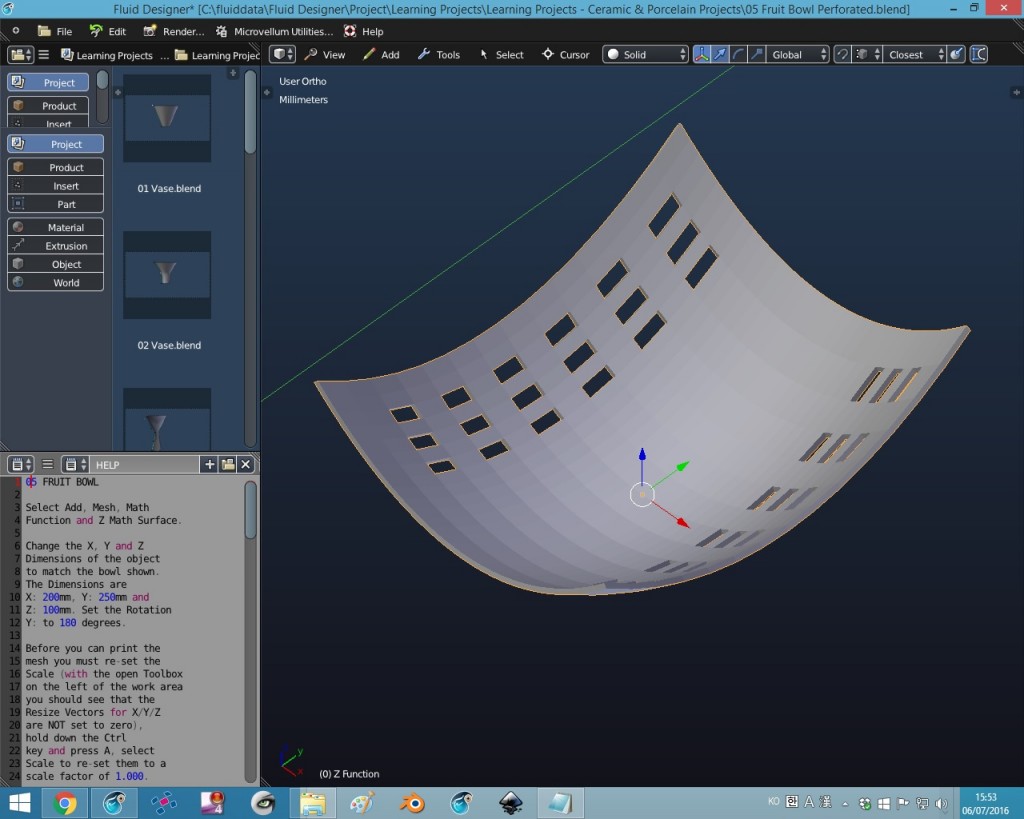Viewport: 1024px width, 819px height.
Task: Click the editor type selector icon above HELP text
Action: (x=18, y=464)
